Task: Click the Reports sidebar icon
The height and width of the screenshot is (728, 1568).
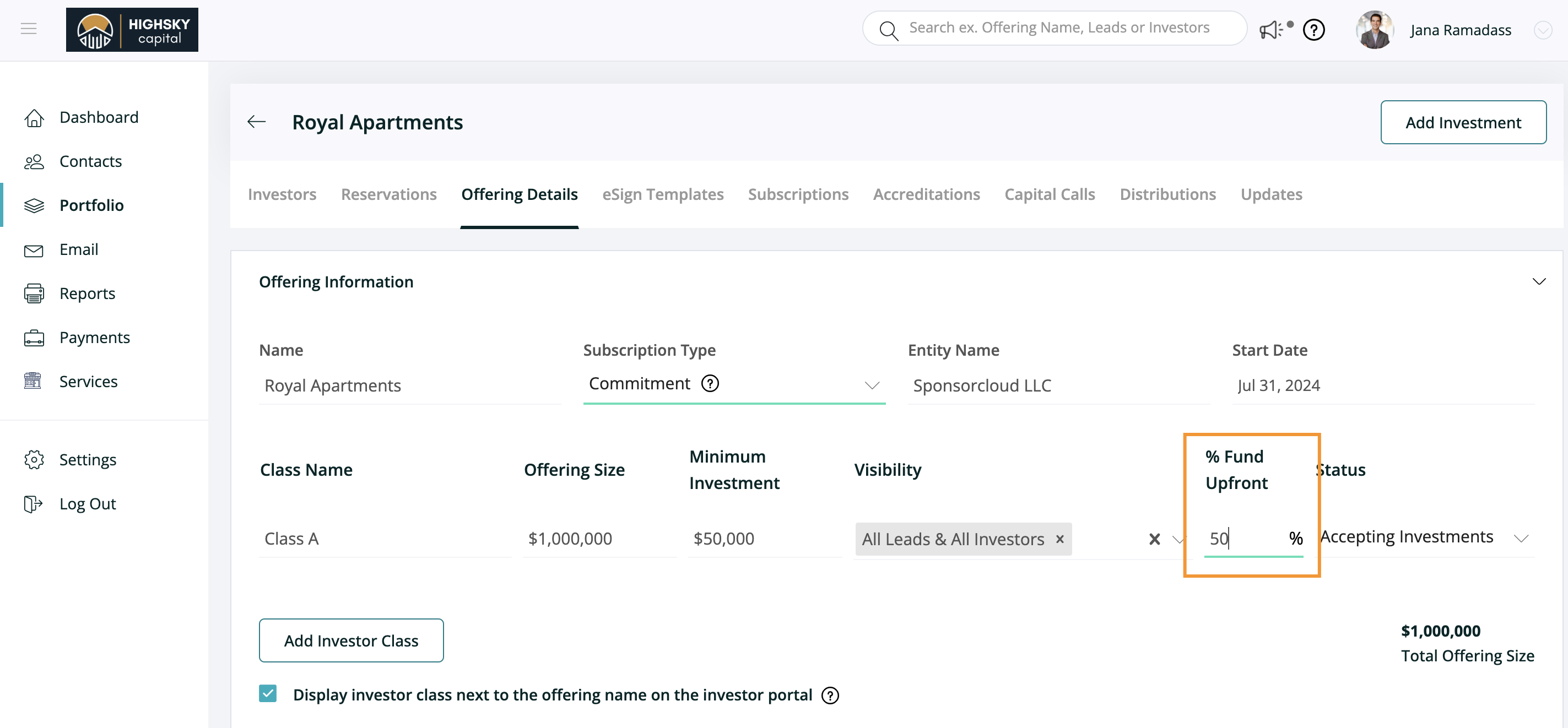Action: click(x=34, y=293)
